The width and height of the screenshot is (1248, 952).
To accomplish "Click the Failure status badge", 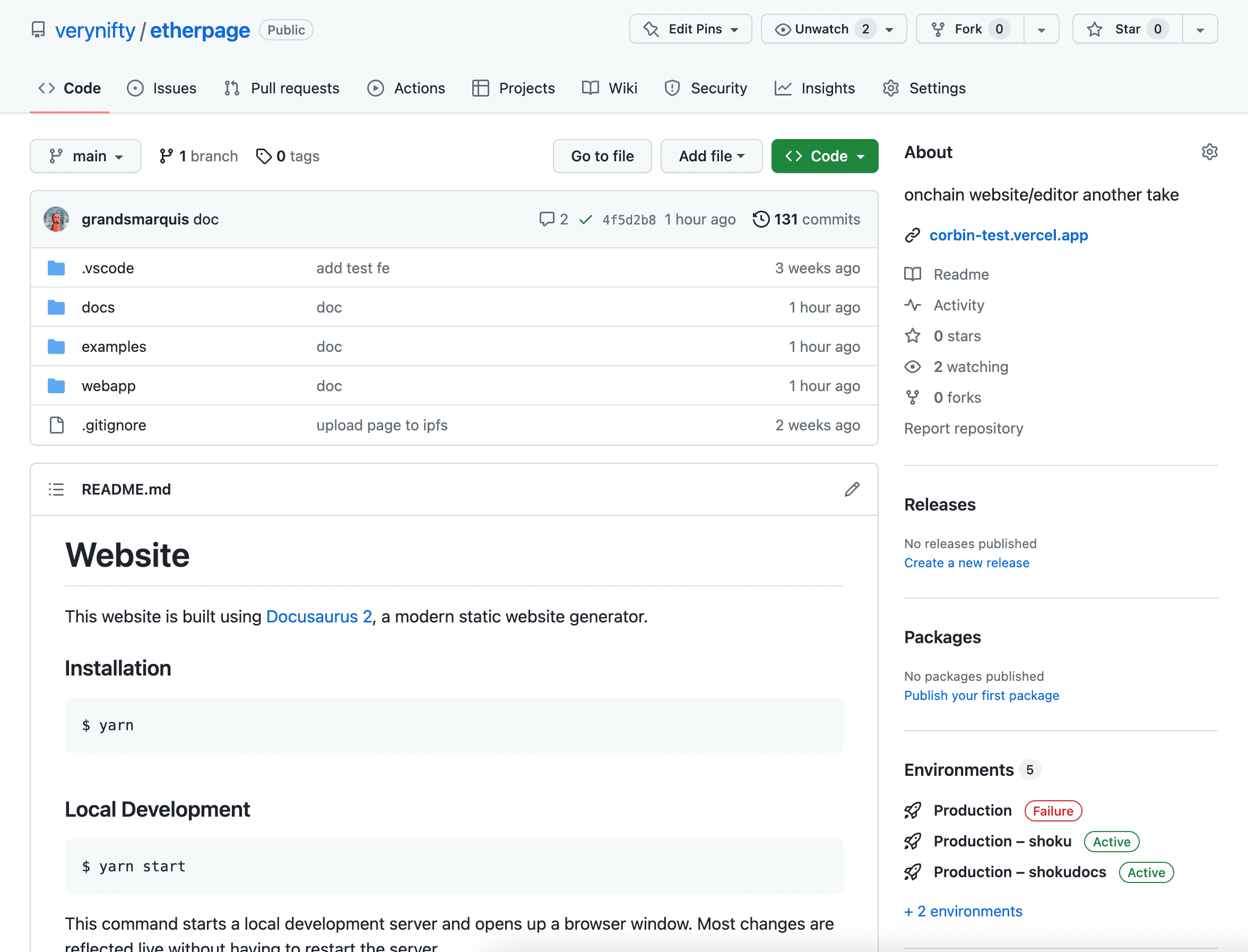I will click(x=1053, y=811).
